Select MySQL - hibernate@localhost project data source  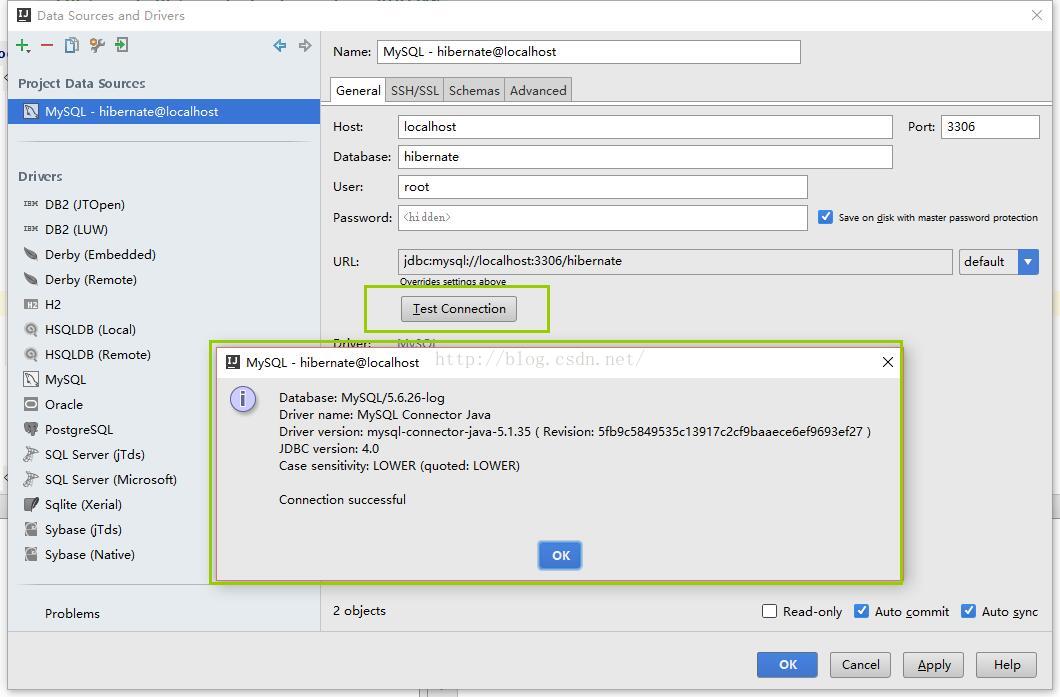pos(164,112)
